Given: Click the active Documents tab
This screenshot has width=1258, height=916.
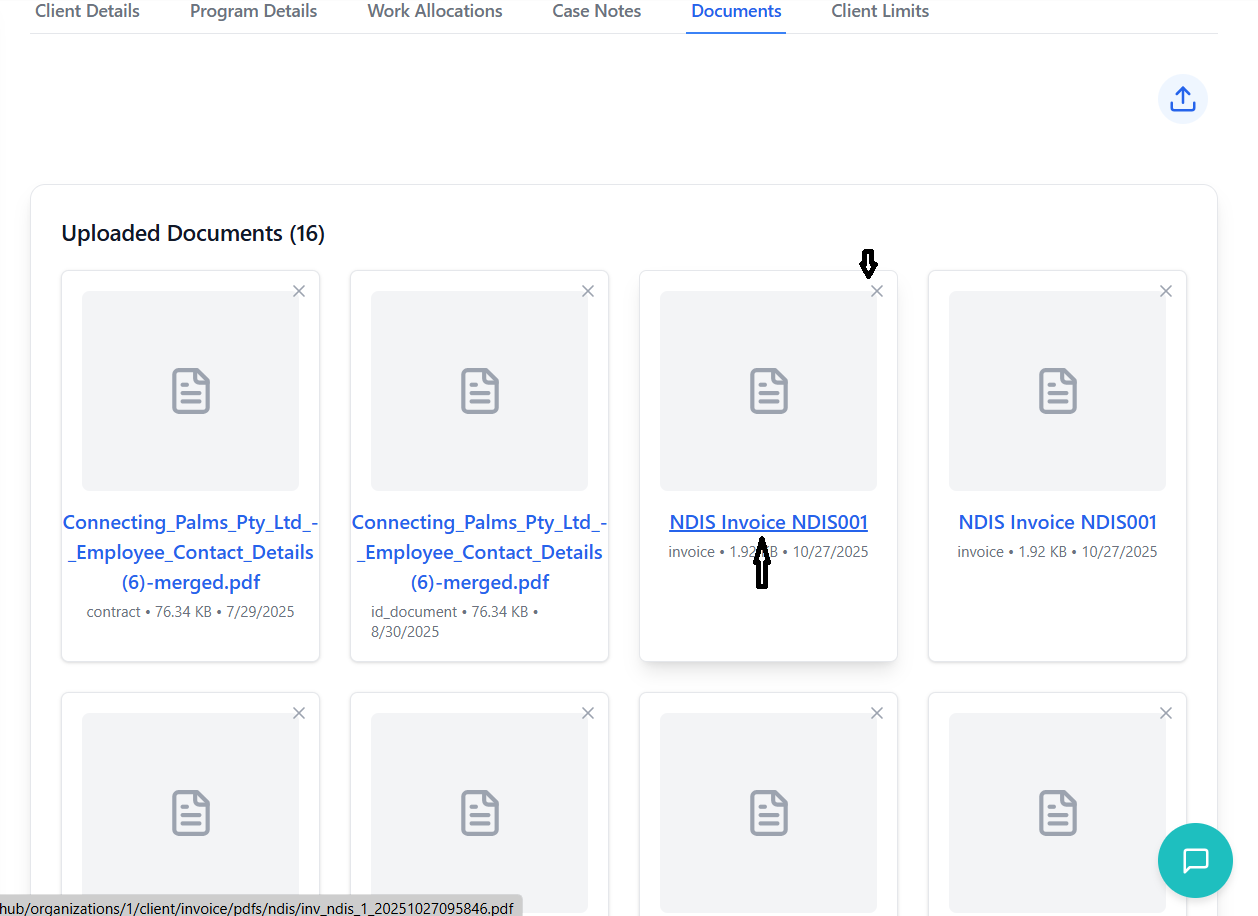Looking at the screenshot, I should coord(736,12).
